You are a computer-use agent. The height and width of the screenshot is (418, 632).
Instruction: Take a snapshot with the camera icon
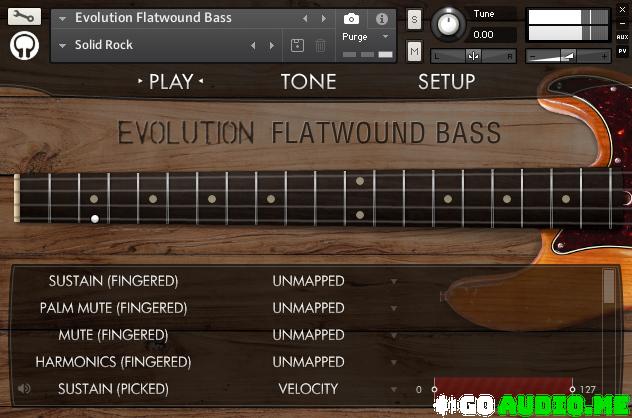click(x=351, y=19)
